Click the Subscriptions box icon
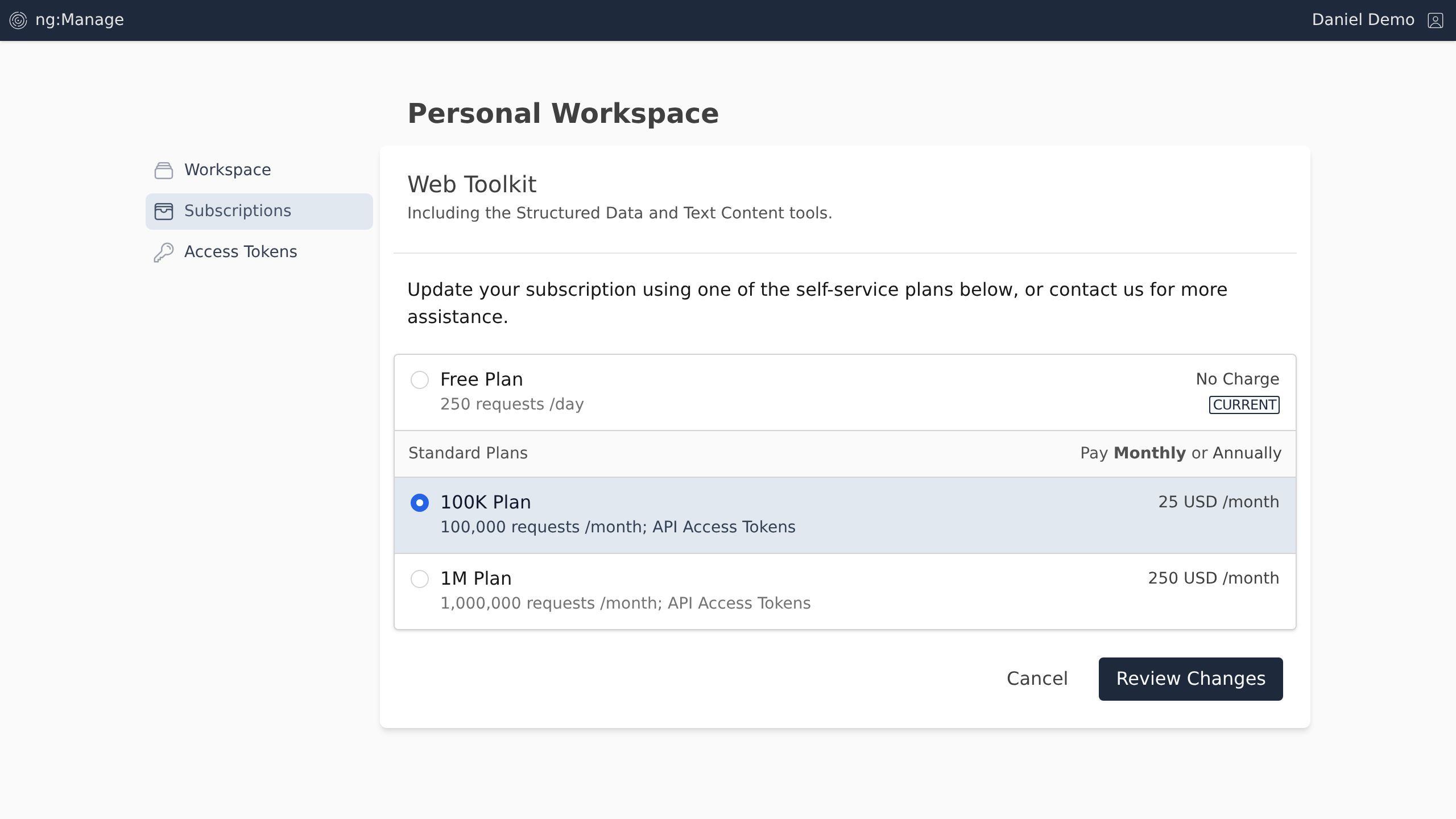This screenshot has height=819, width=1456. click(x=164, y=211)
